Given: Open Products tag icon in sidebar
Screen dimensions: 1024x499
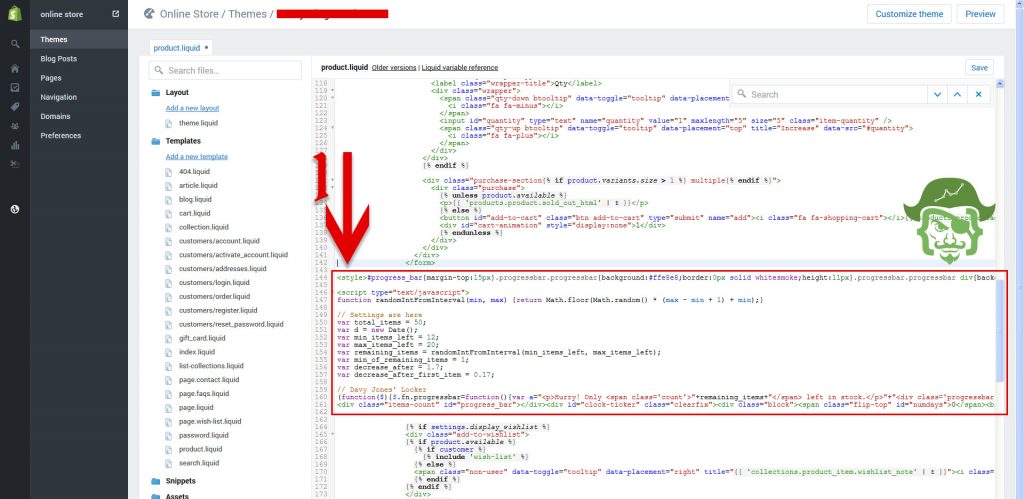Looking at the screenshot, I should pyautogui.click(x=15, y=107).
